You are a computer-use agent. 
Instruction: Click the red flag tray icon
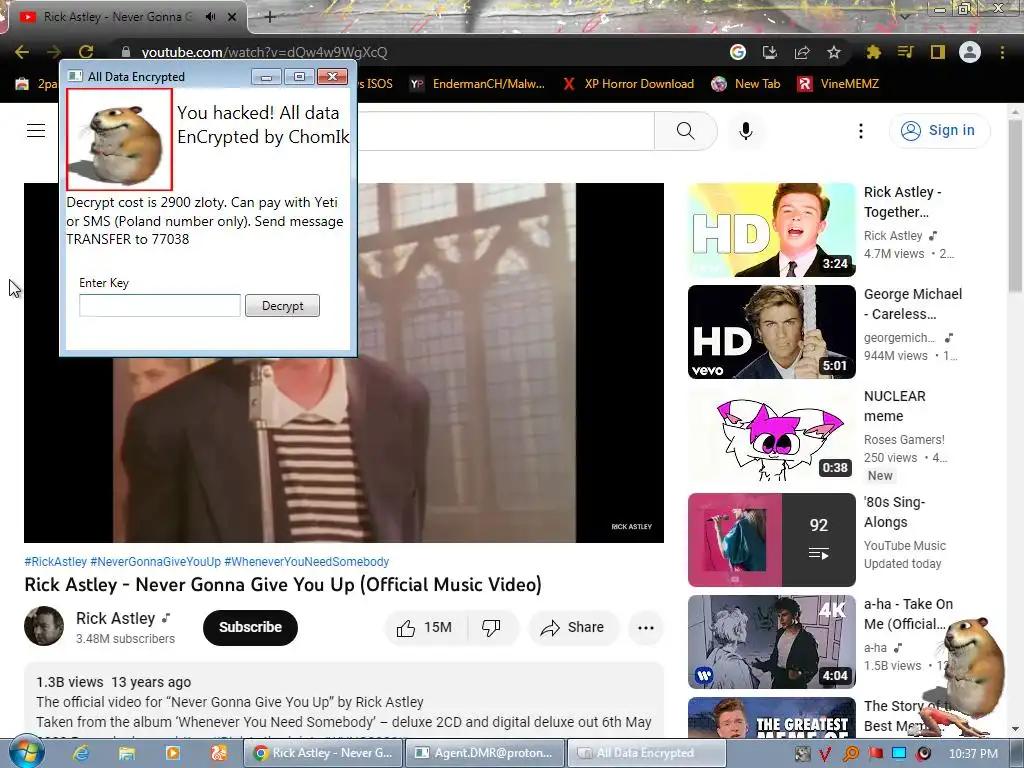[x=875, y=754]
